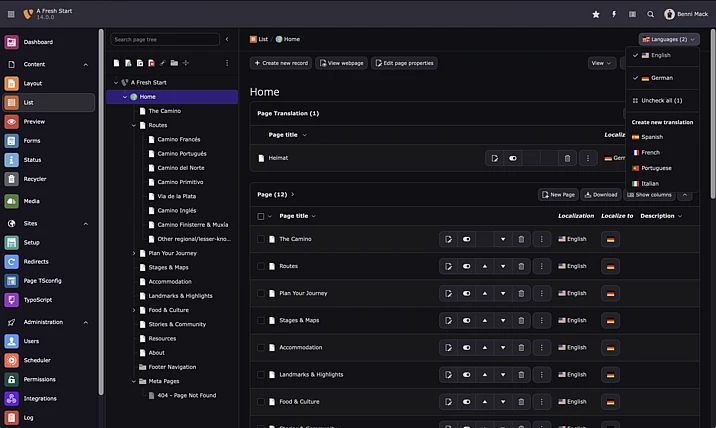Toggle visibility of The Camino page
Image resolution: width=716 pixels, height=428 pixels.
[467, 239]
